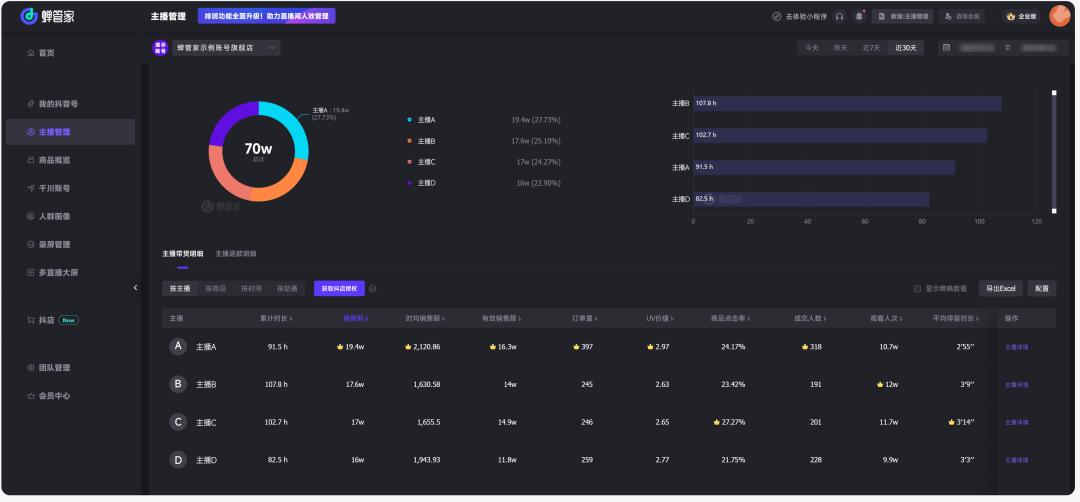This screenshot has height=502, width=1080.
Task: Select the 近7天 time range option
Action: click(871, 47)
